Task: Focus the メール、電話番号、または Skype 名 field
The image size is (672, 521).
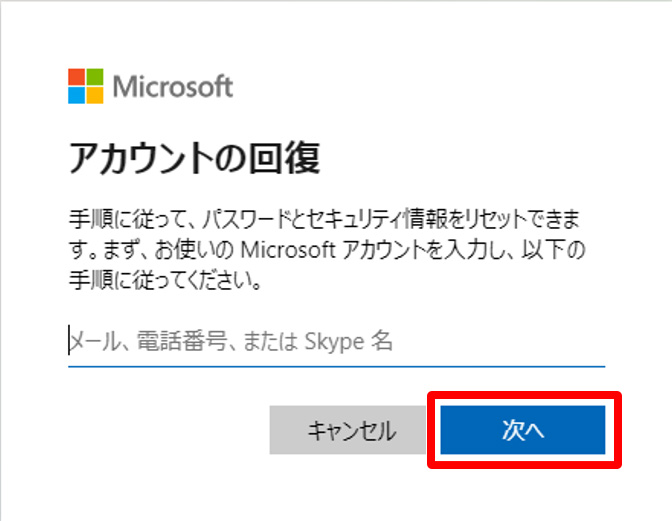Action: point(336,342)
